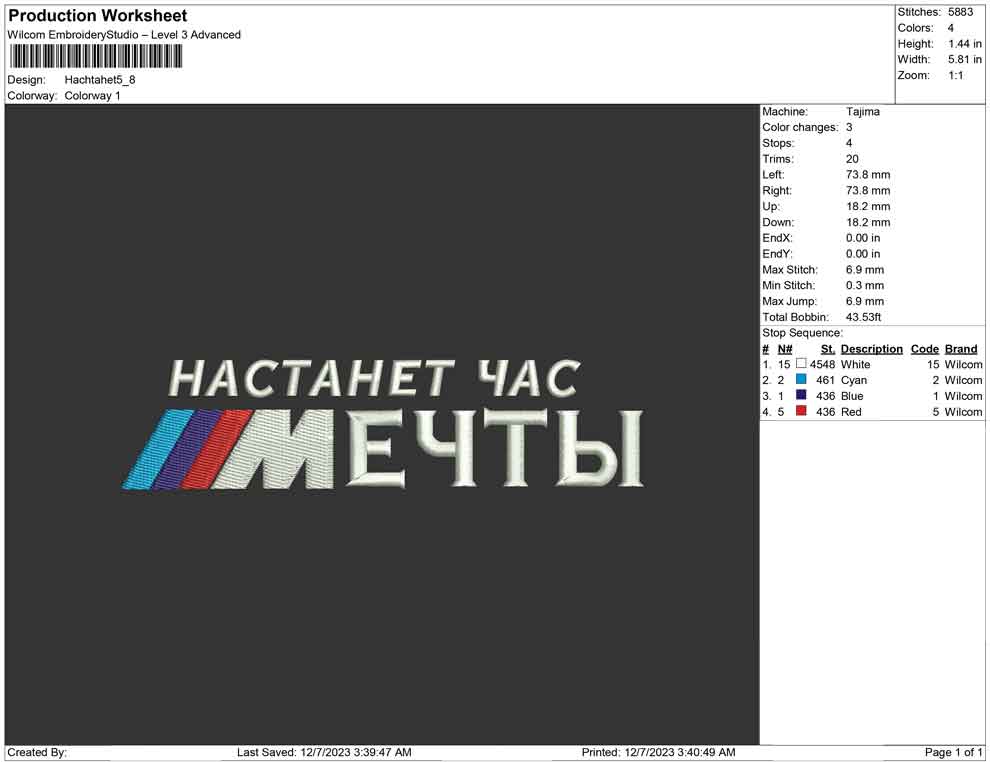Screen dimensions: 990x762
Task: Click the 'Code' column header
Action: [924, 348]
